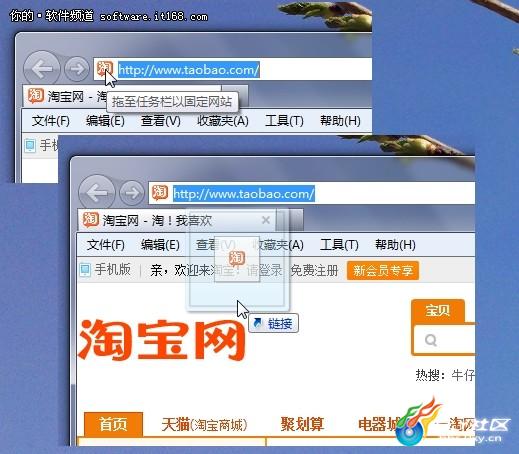Click the phone icon beside 手机版
519x454 pixels.
(x=85, y=269)
